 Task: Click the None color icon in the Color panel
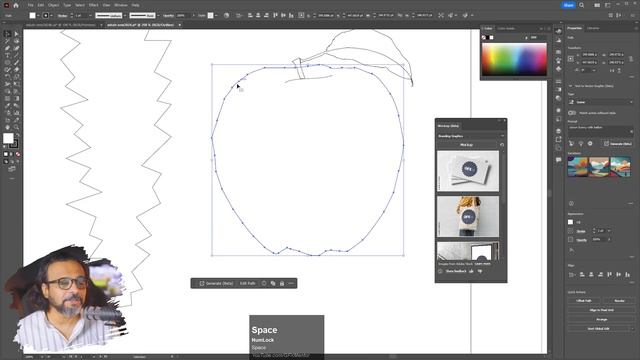(x=484, y=38)
